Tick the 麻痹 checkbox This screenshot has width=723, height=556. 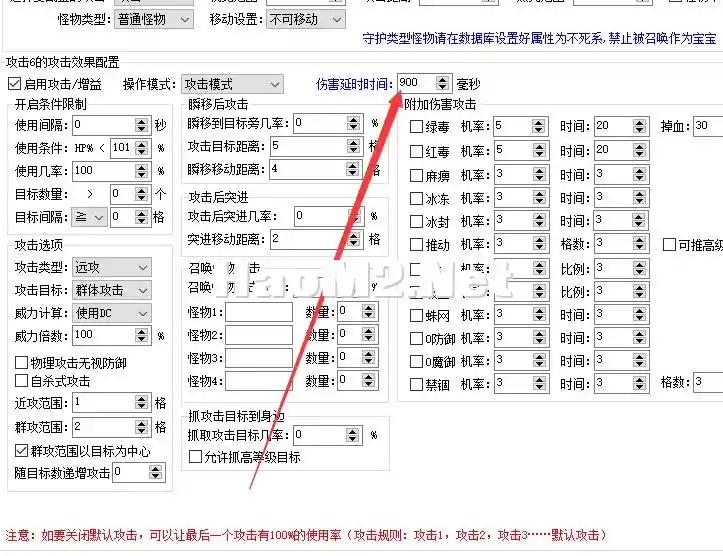pos(416,175)
